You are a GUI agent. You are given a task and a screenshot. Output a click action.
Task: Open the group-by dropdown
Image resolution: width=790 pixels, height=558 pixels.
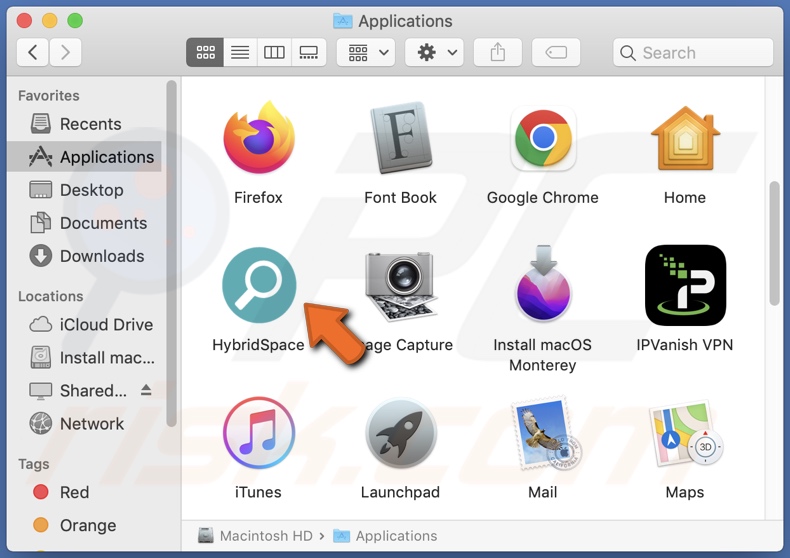[x=366, y=52]
